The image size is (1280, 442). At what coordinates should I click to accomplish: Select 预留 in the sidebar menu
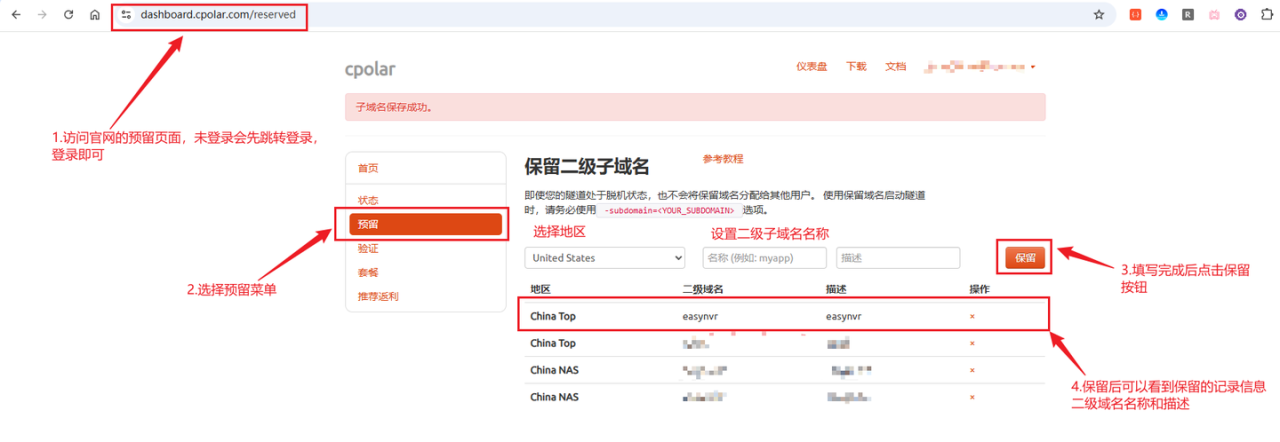425,224
